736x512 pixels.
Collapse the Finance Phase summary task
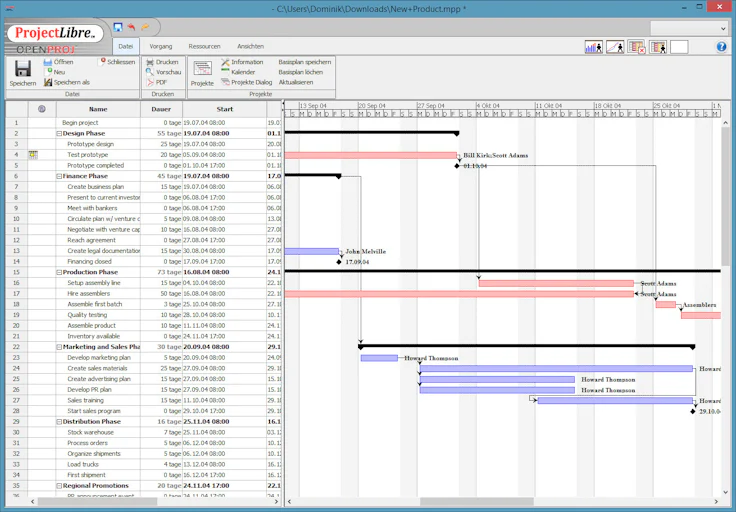tap(59, 176)
